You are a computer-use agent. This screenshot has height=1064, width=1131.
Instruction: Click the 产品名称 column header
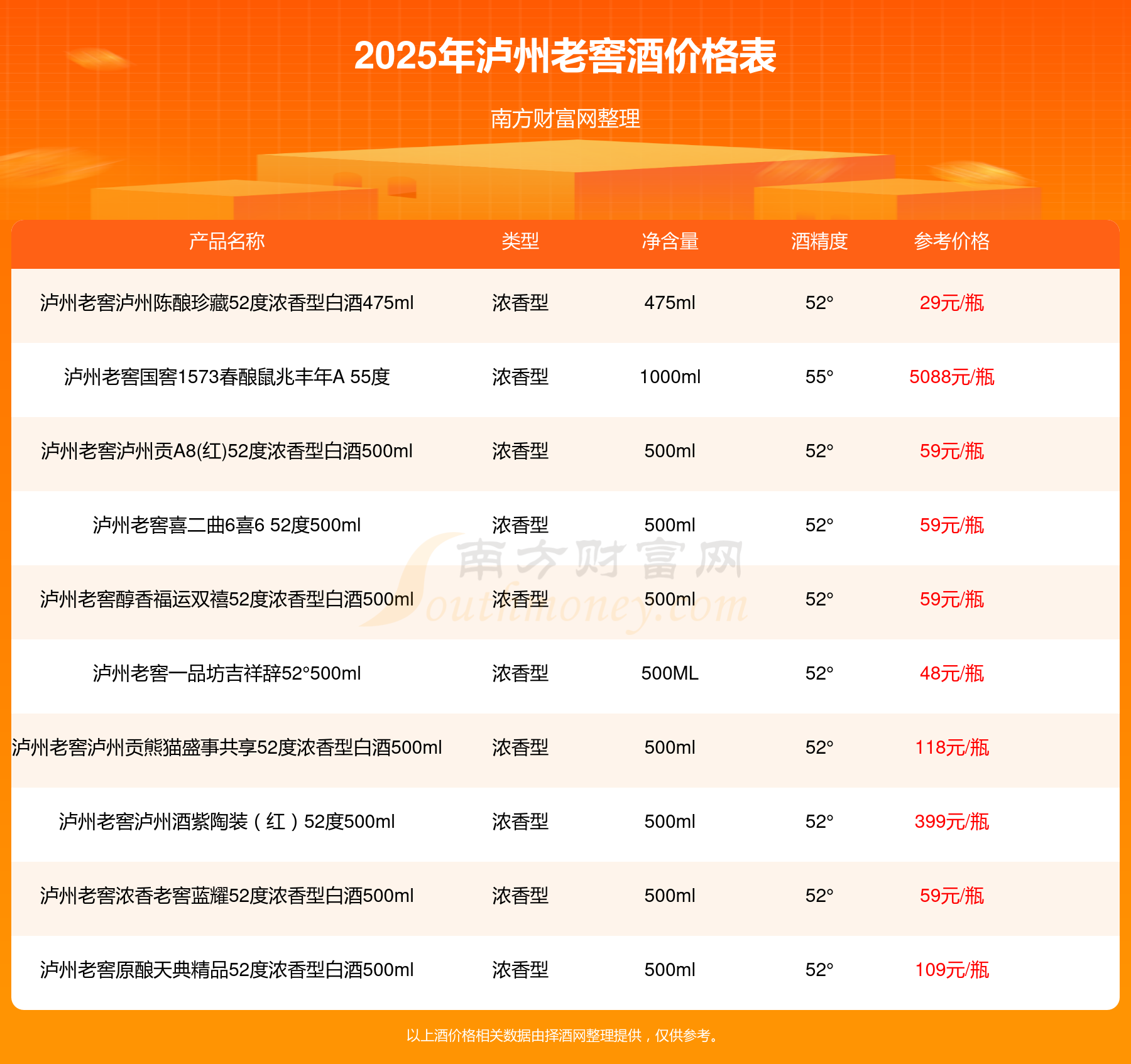[x=227, y=241]
